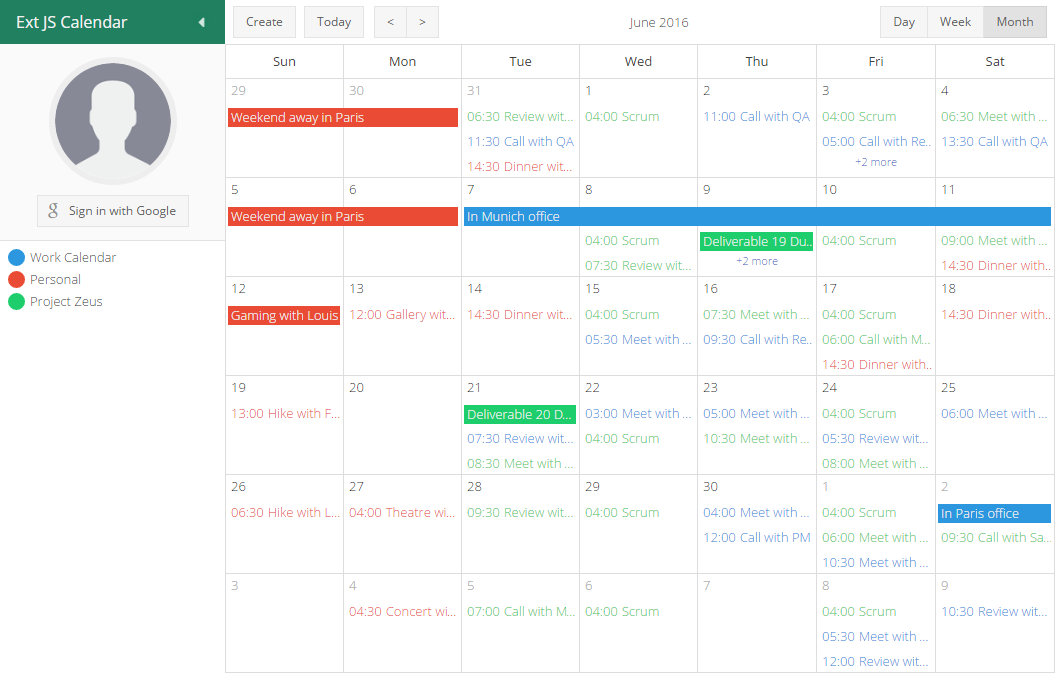
Task: Open 'Deliverable 20' event on June 21
Action: (x=520, y=415)
